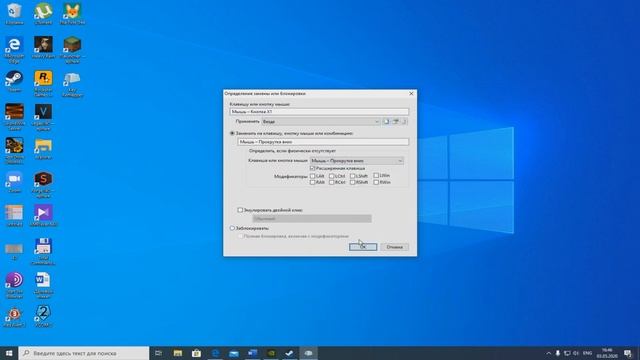Screen dimensions: 640x360
Task: Open Mail app from taskbar
Action: tap(234, 353)
